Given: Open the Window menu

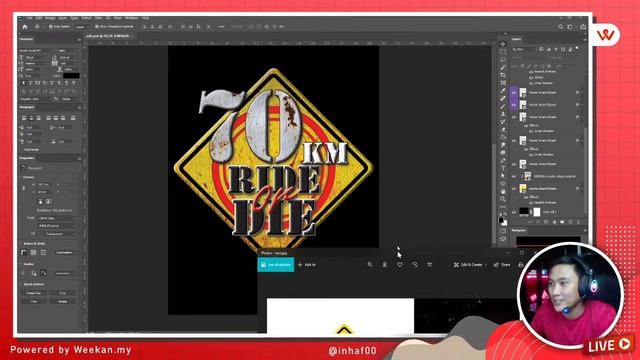Looking at the screenshot, I should pyautogui.click(x=131, y=18).
